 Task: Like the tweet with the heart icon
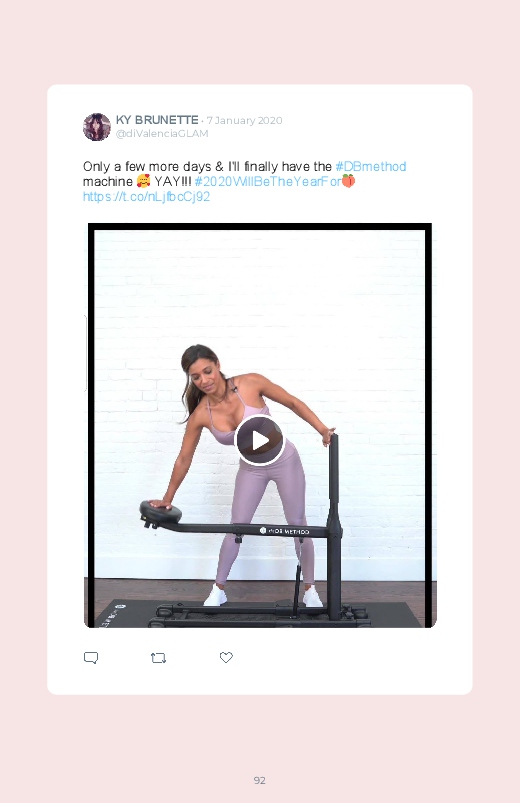pos(226,657)
